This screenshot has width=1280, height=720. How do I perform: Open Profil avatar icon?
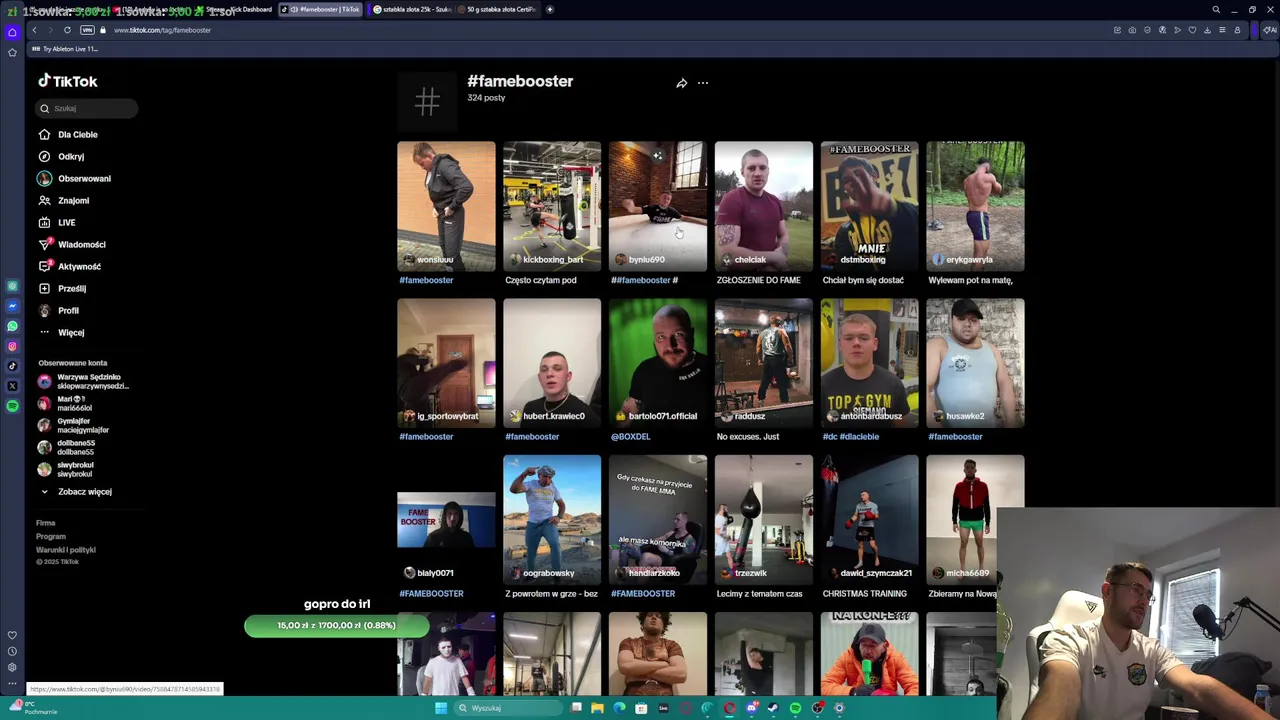click(44, 310)
